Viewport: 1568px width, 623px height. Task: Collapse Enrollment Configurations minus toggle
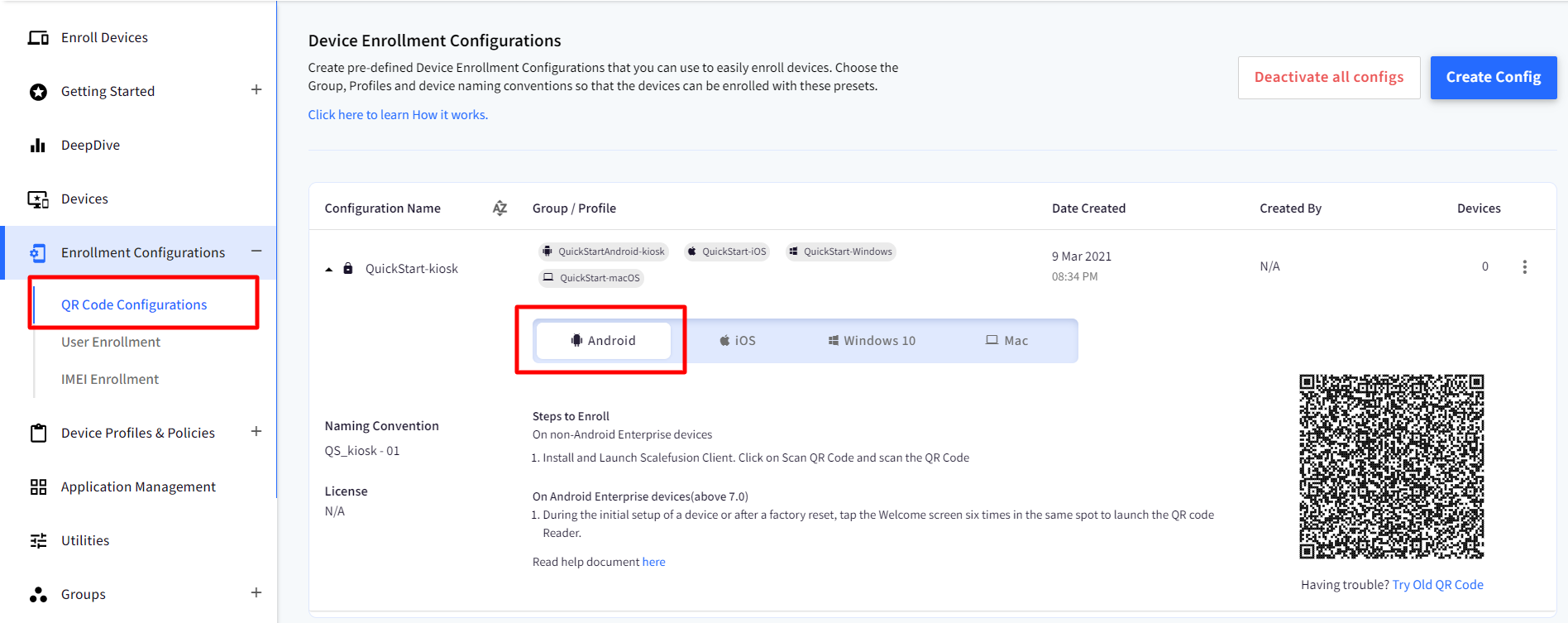point(256,252)
